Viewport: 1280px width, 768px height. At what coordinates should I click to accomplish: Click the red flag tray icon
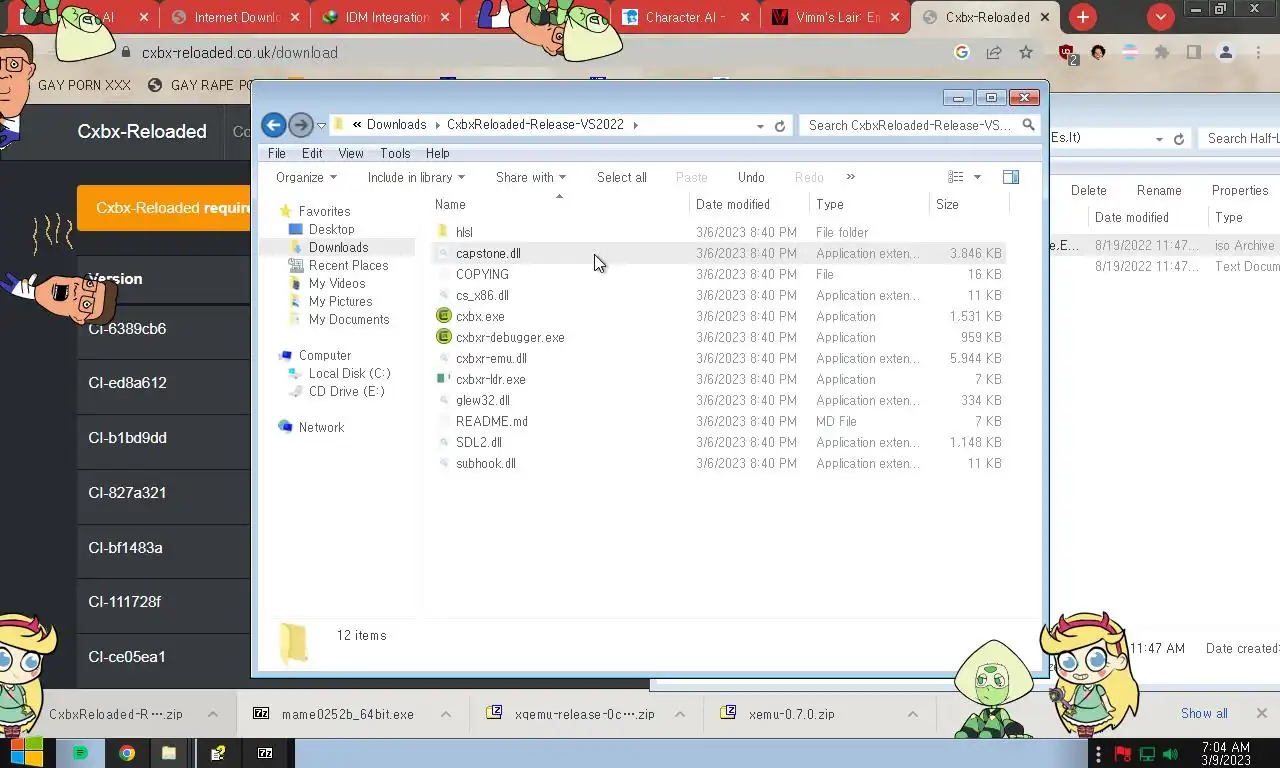[1122, 753]
